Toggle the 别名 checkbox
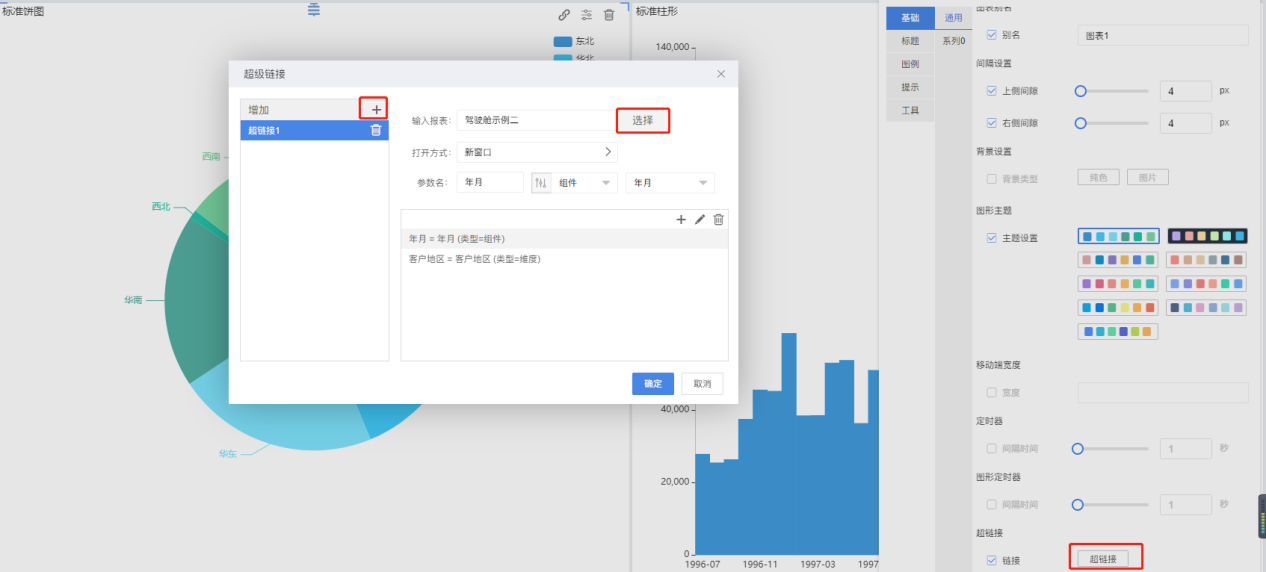The height and width of the screenshot is (572, 1266). tap(992, 35)
